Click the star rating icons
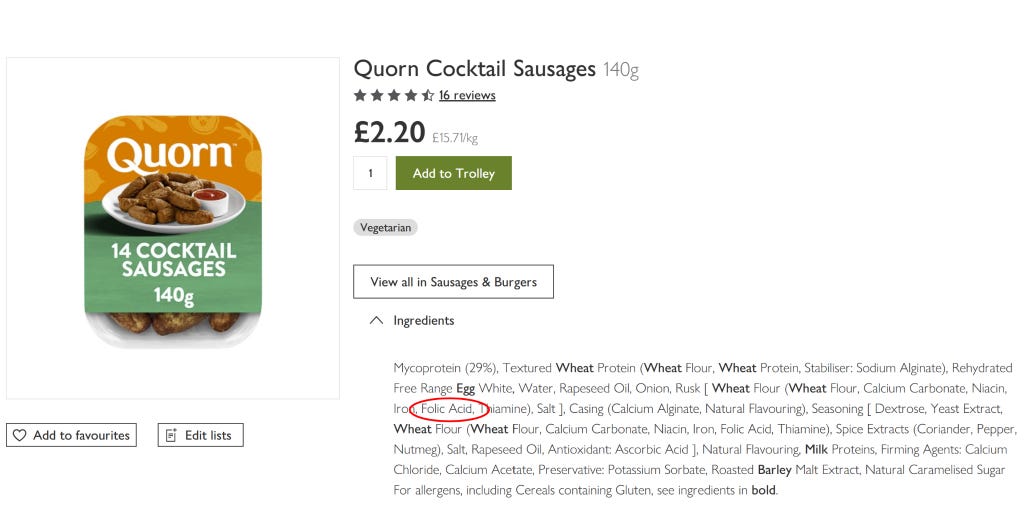 click(x=394, y=95)
